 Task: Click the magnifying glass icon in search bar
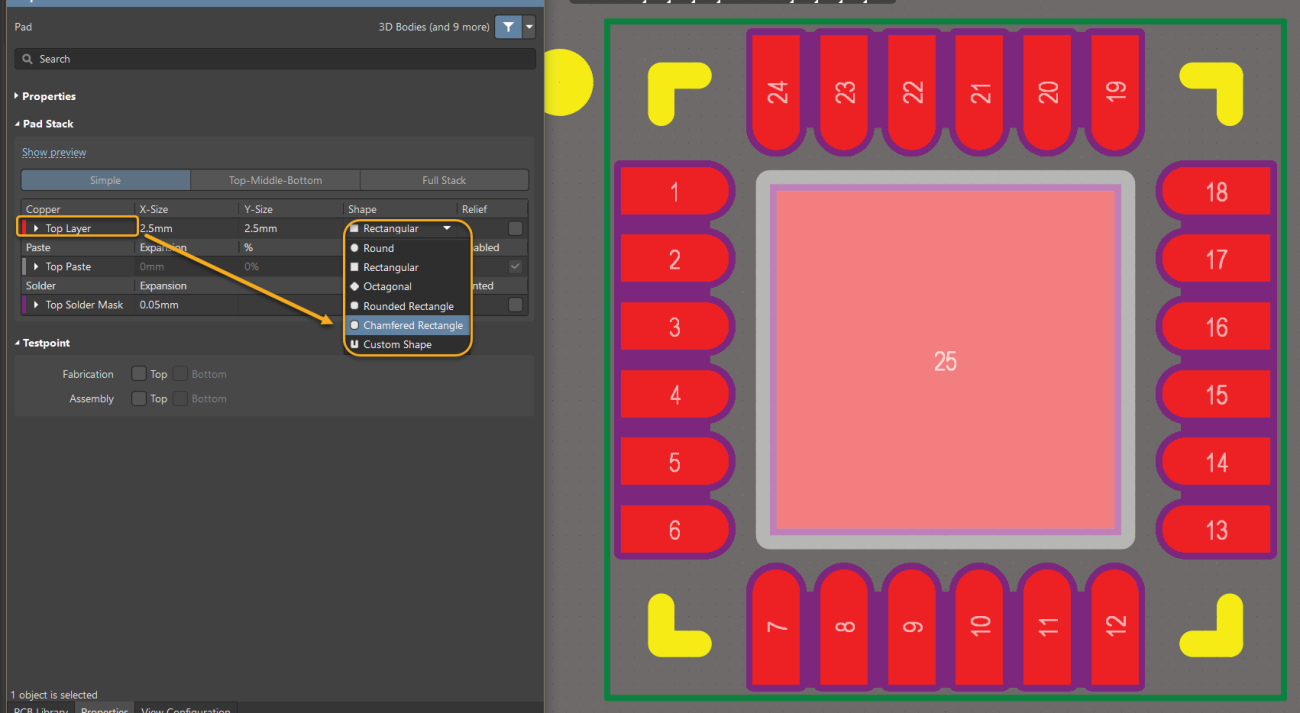coord(27,58)
